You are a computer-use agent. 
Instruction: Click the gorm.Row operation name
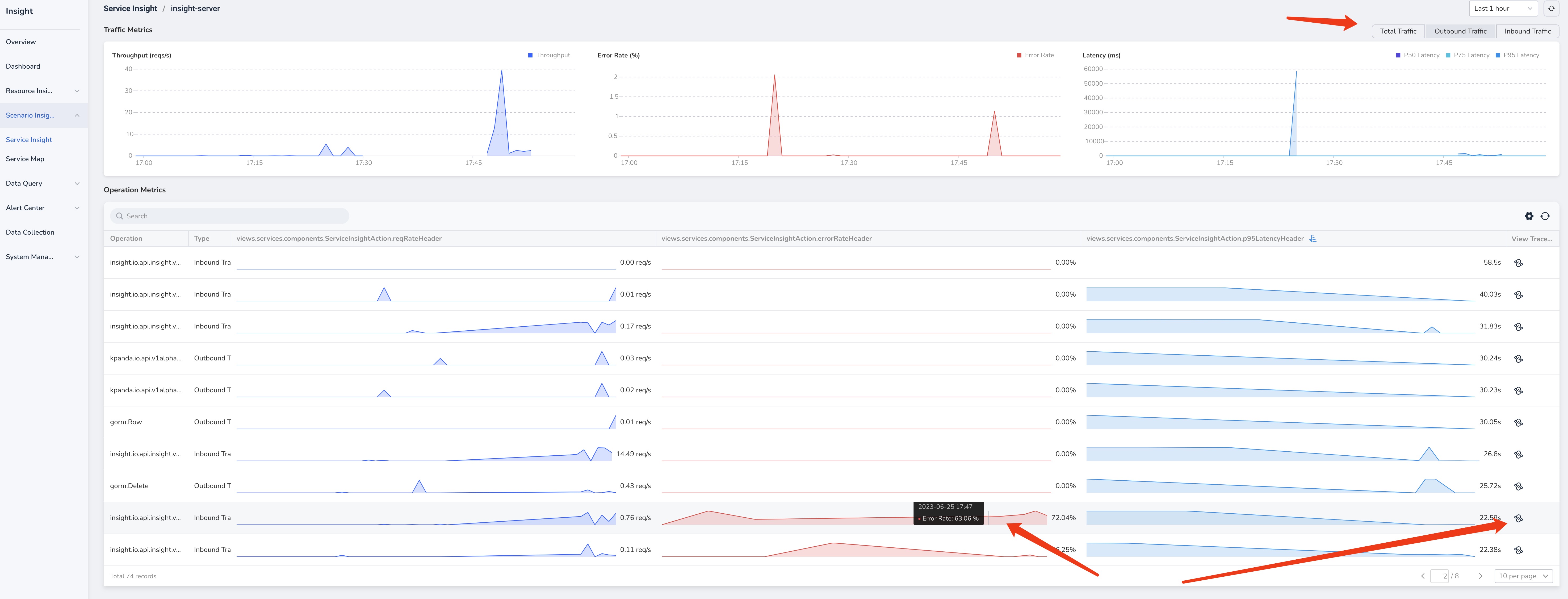coord(125,422)
